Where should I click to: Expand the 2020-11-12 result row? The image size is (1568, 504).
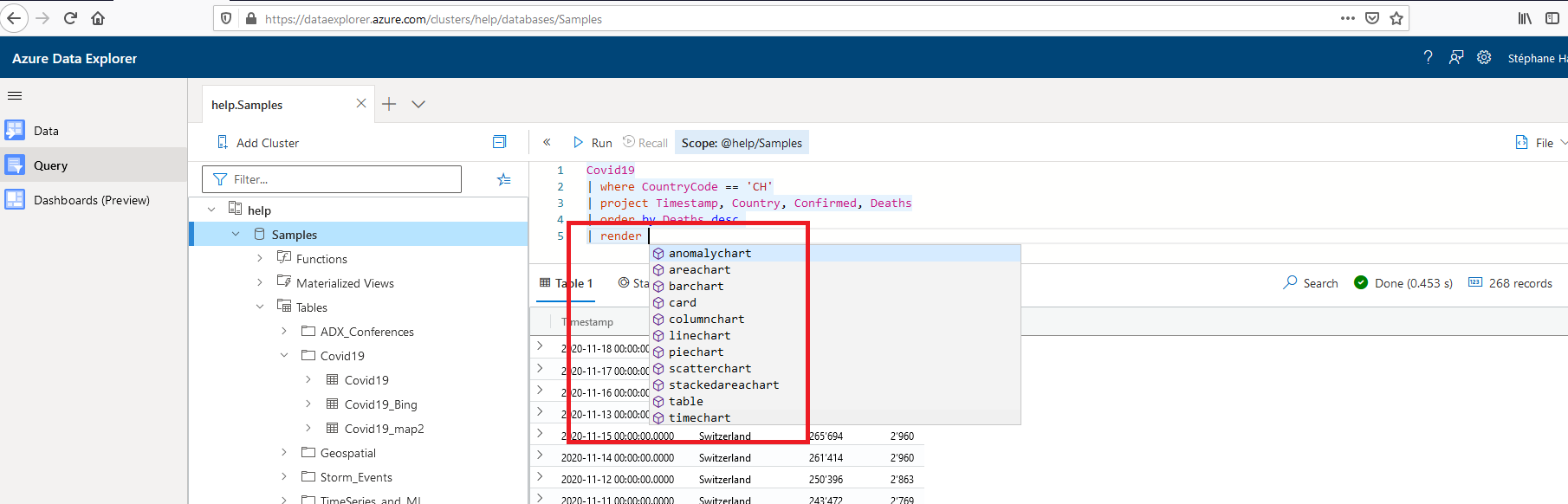click(x=540, y=477)
